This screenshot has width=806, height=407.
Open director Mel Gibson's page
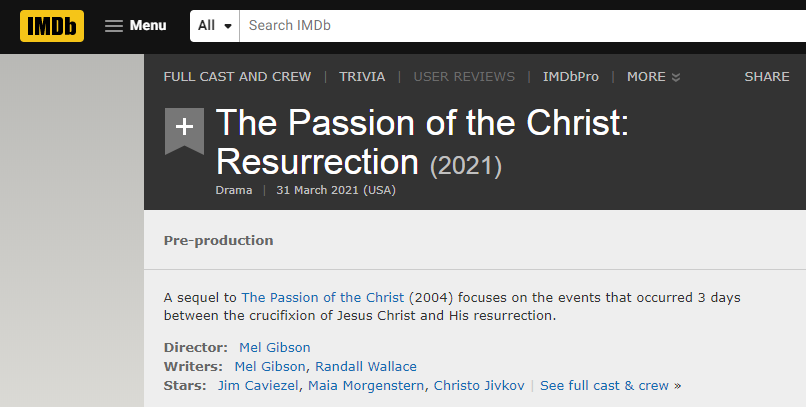(x=275, y=347)
